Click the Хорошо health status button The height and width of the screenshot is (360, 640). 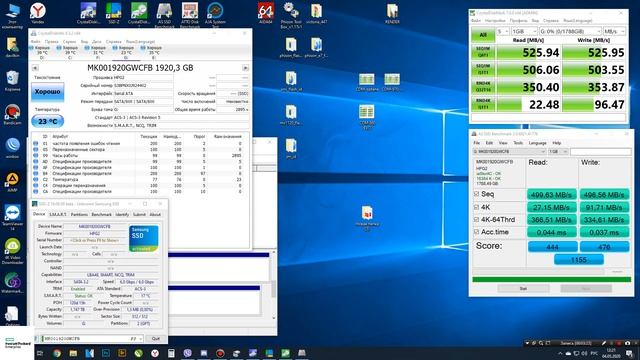point(47,92)
